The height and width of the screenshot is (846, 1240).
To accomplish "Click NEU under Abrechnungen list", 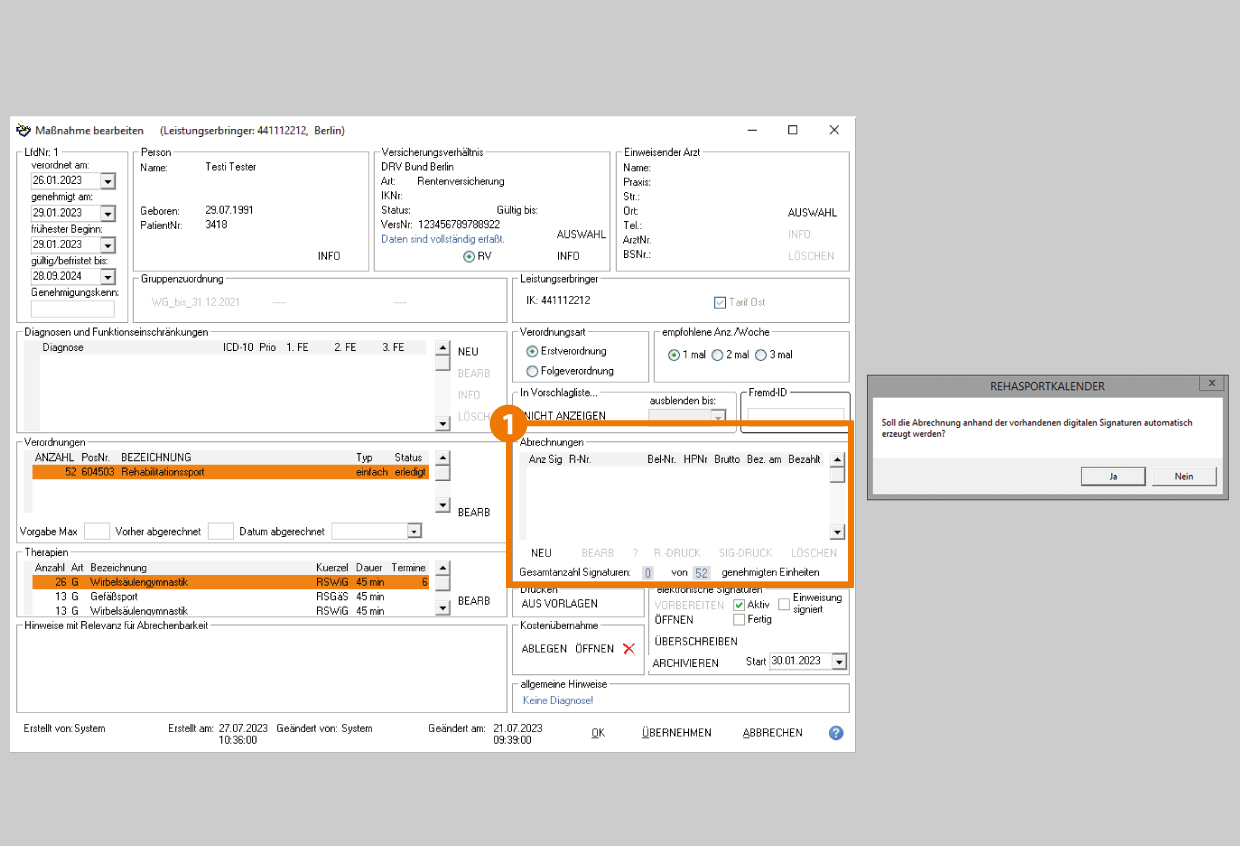I will (541, 553).
